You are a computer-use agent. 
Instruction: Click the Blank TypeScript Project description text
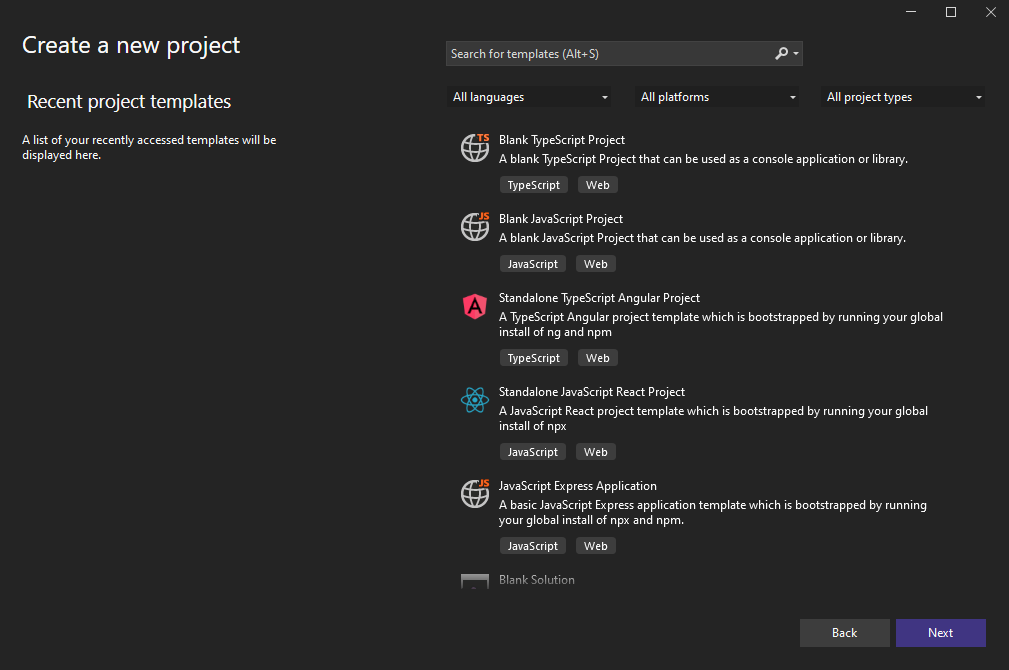coord(703,159)
